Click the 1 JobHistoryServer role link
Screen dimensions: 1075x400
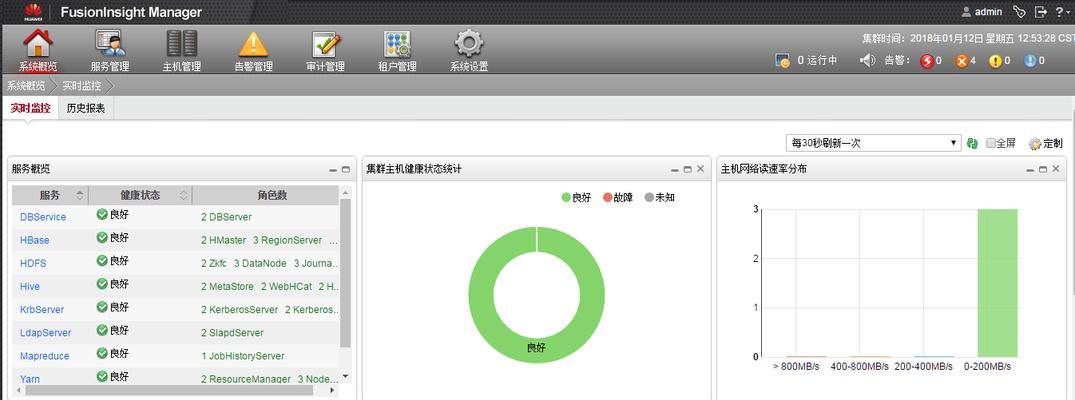click(243, 356)
